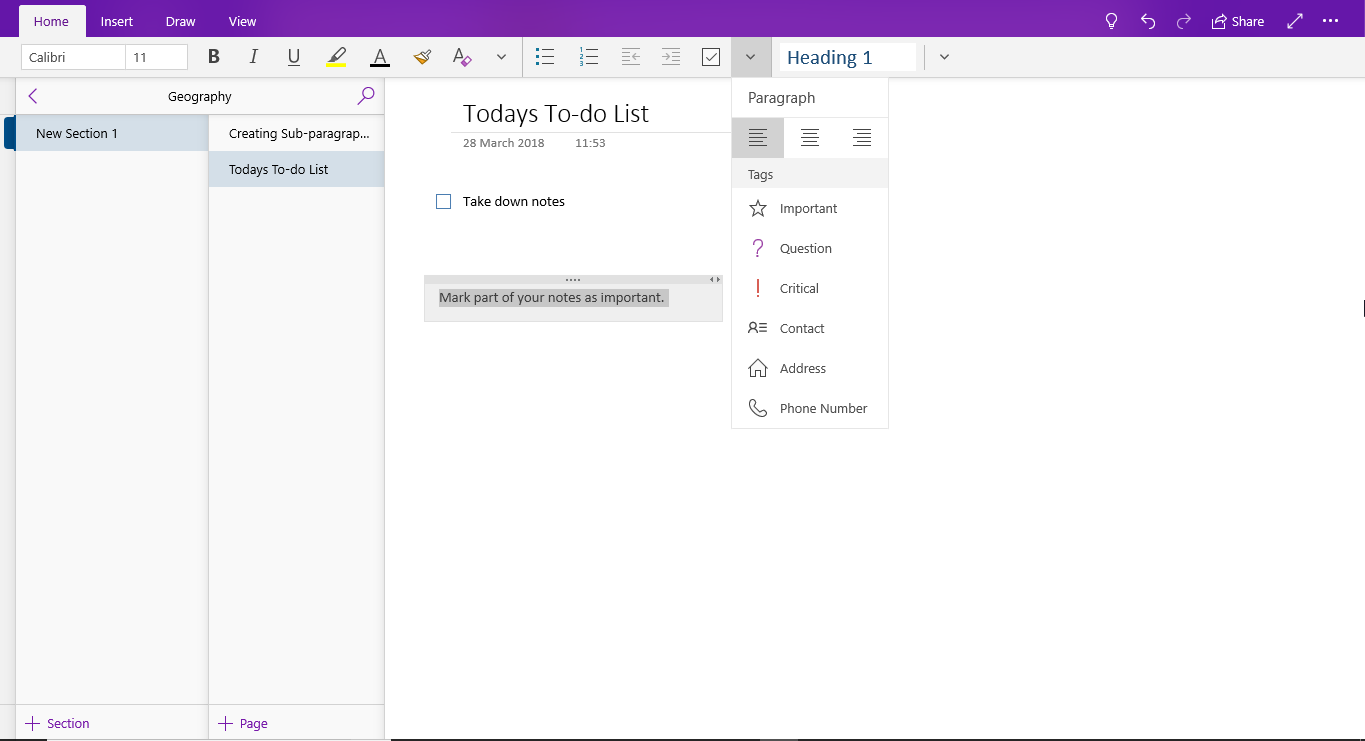Toggle underline formatting
The height and width of the screenshot is (741, 1365).
tap(294, 57)
